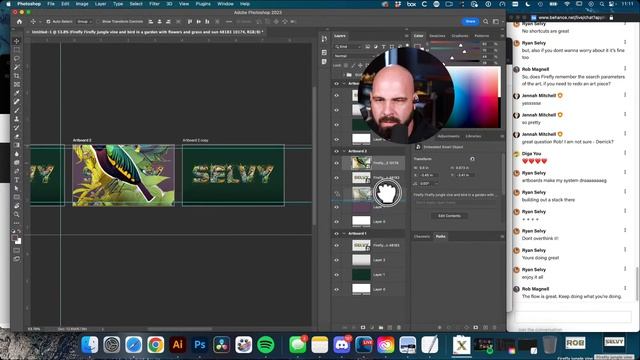640x360 pixels.
Task: Click the add layer mask icon
Action: tap(363, 327)
